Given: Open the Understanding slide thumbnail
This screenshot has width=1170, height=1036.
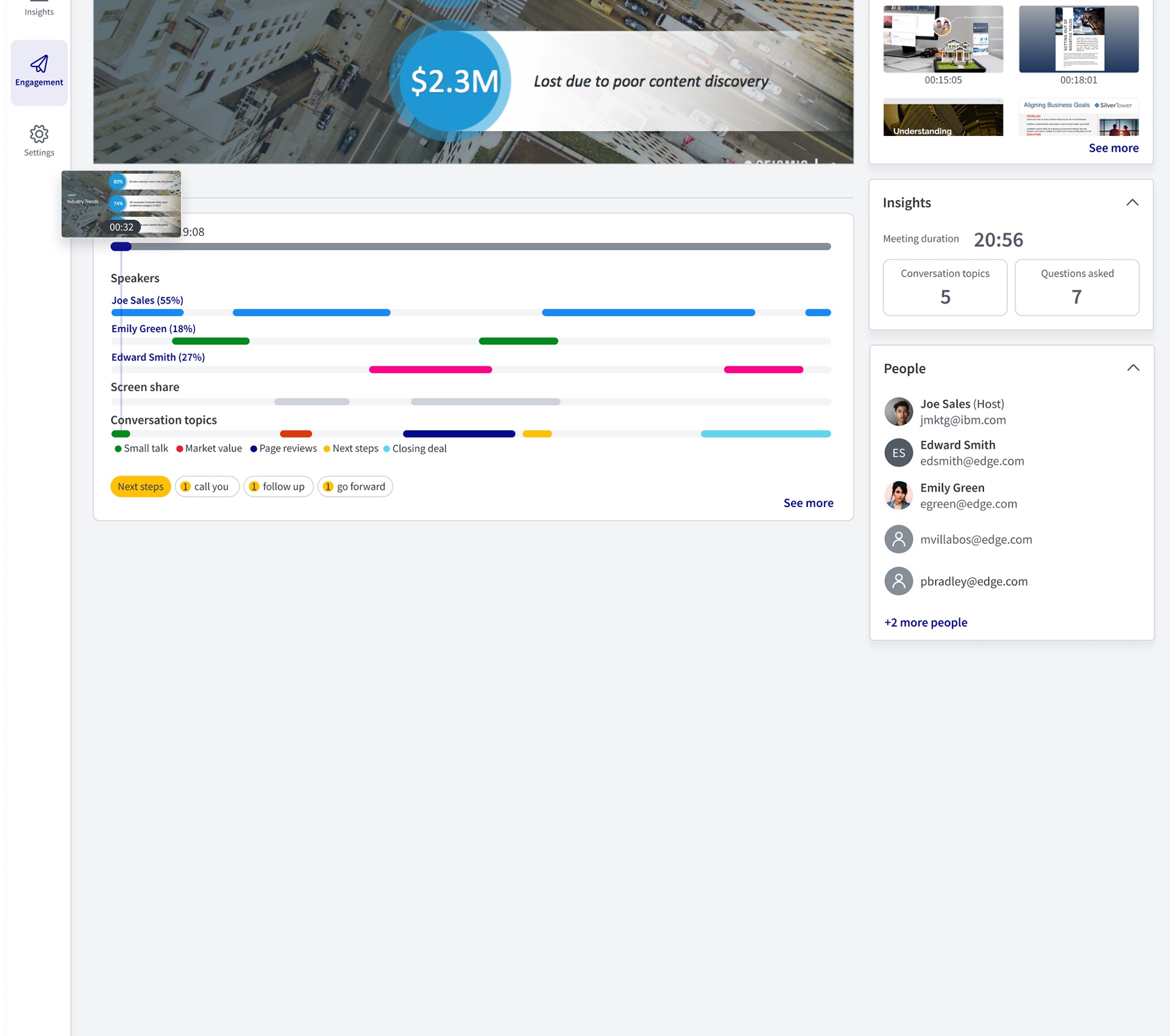Looking at the screenshot, I should pyautogui.click(x=943, y=118).
